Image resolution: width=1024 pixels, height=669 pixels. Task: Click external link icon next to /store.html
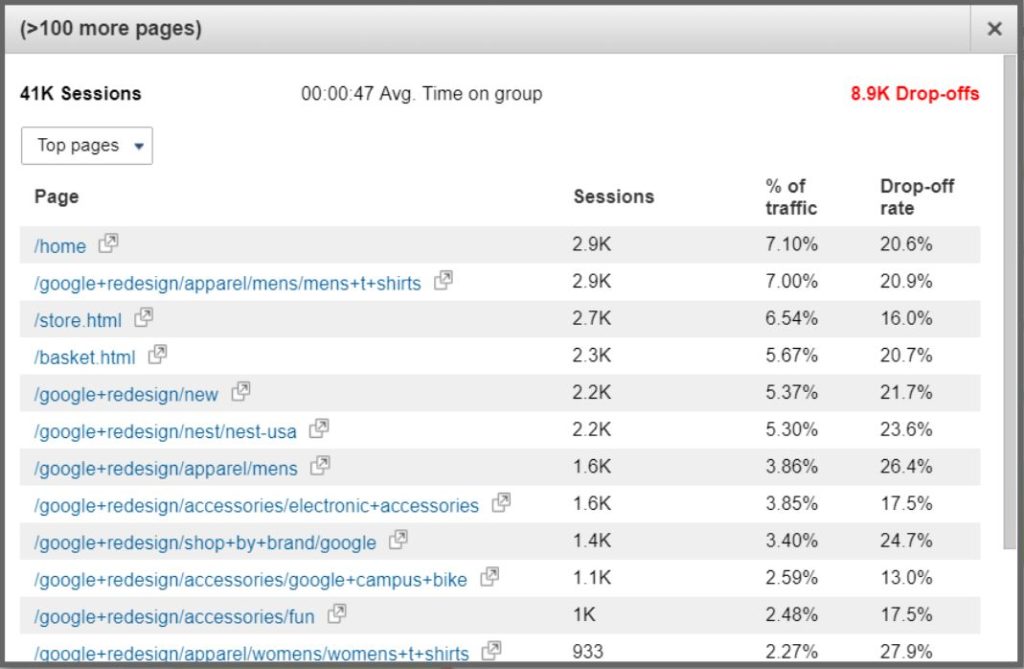[145, 318]
